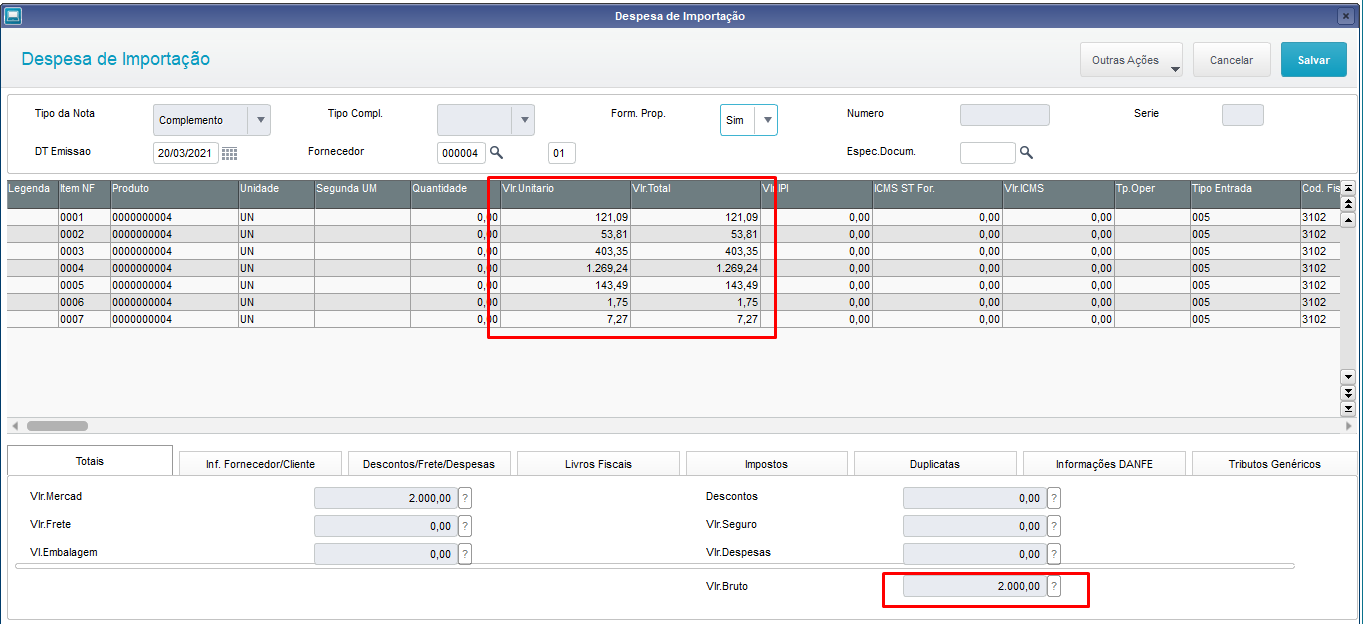
Task: Click the page-down double arrow of grid
Action: 1348,393
